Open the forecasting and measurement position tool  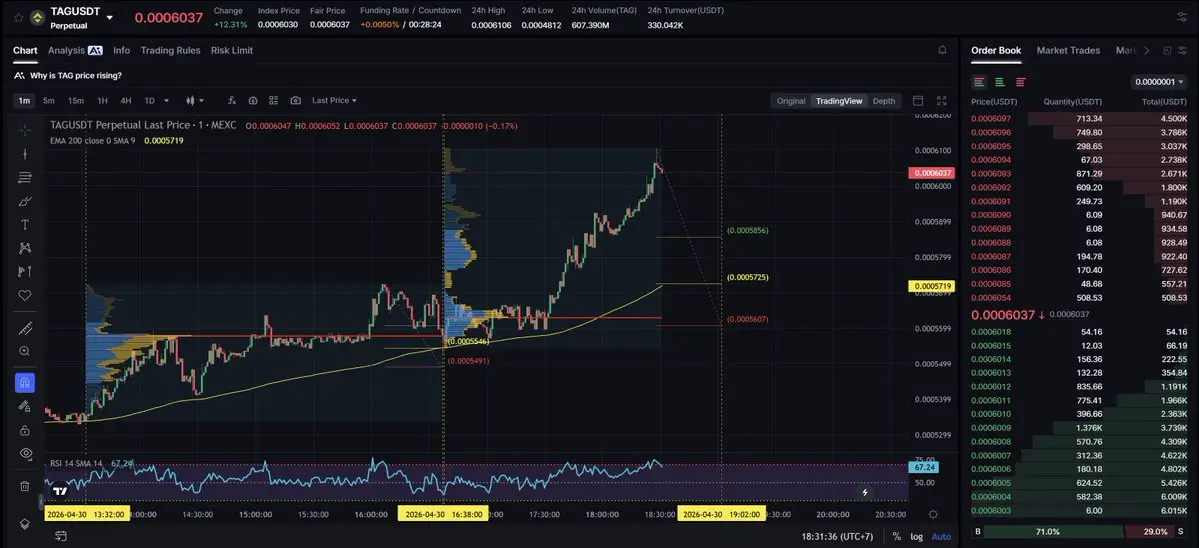(24, 271)
